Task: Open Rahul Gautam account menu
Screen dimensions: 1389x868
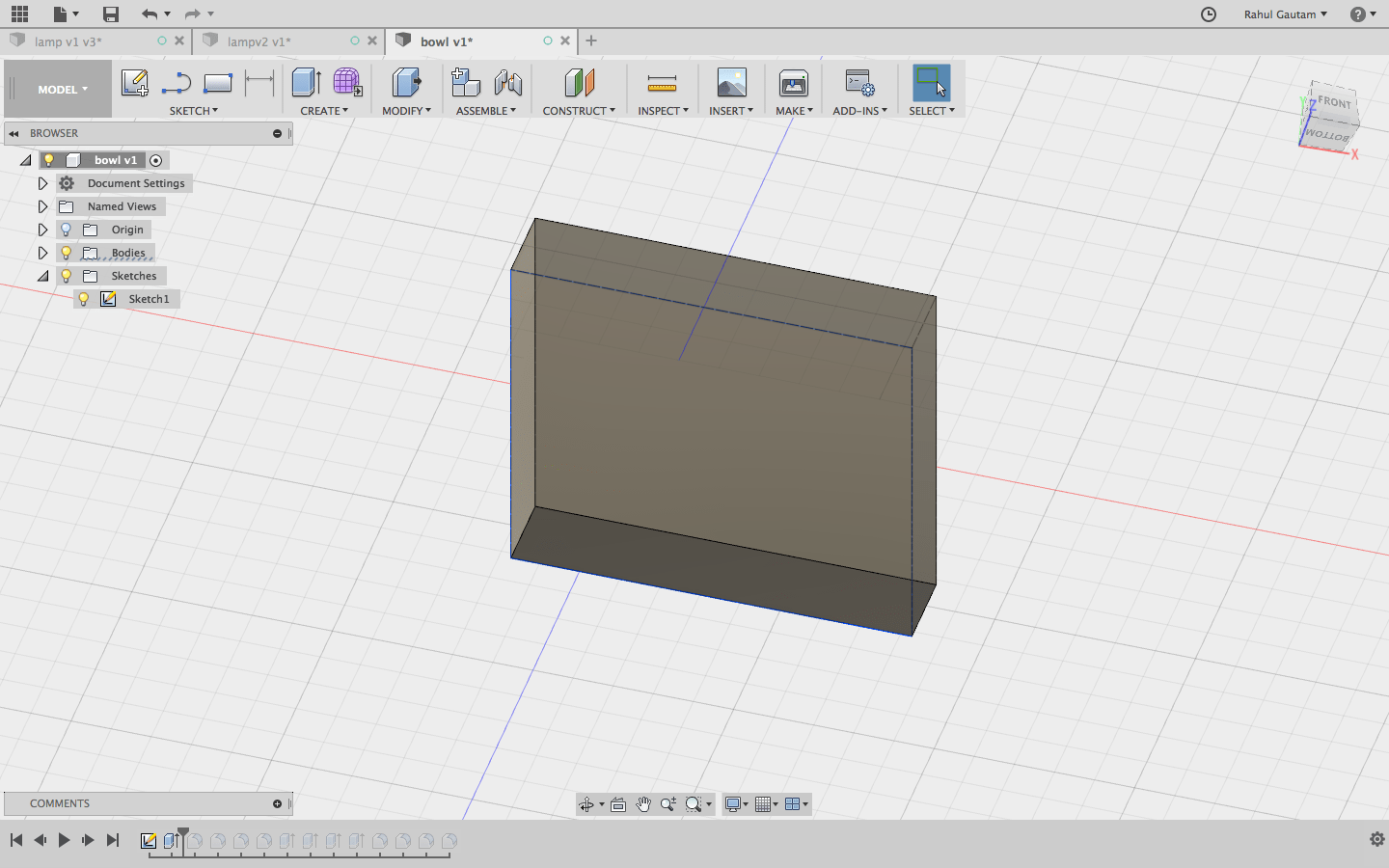Action: pos(1285,14)
